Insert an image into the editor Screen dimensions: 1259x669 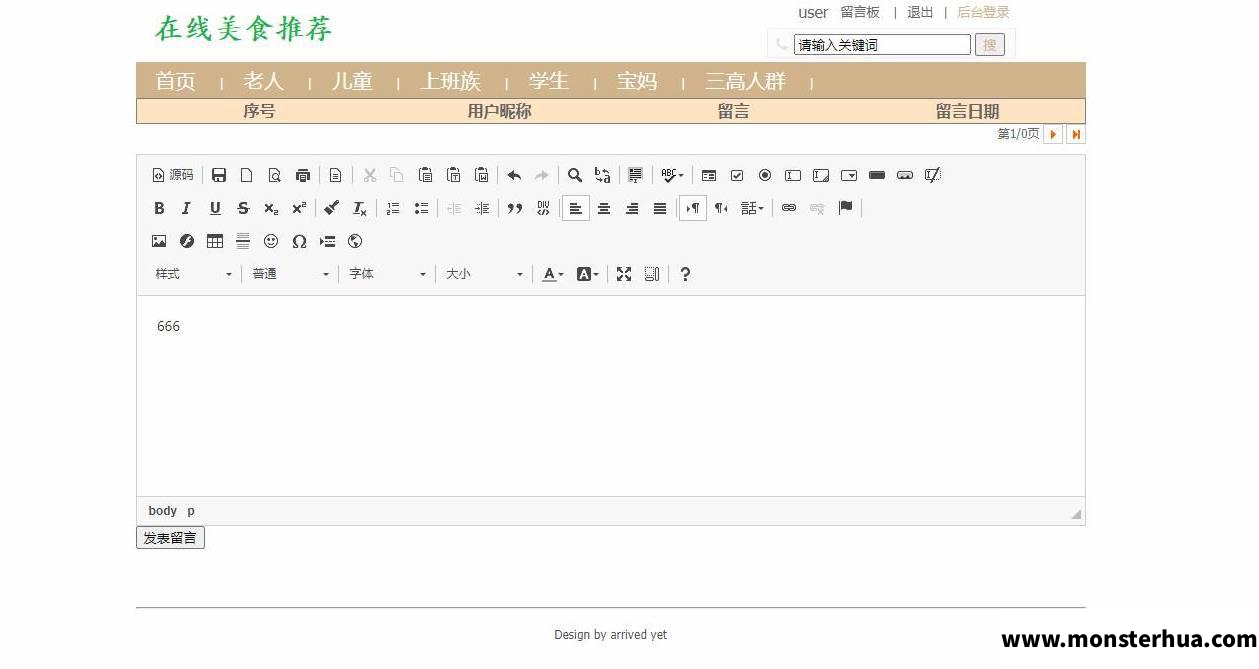(159, 241)
